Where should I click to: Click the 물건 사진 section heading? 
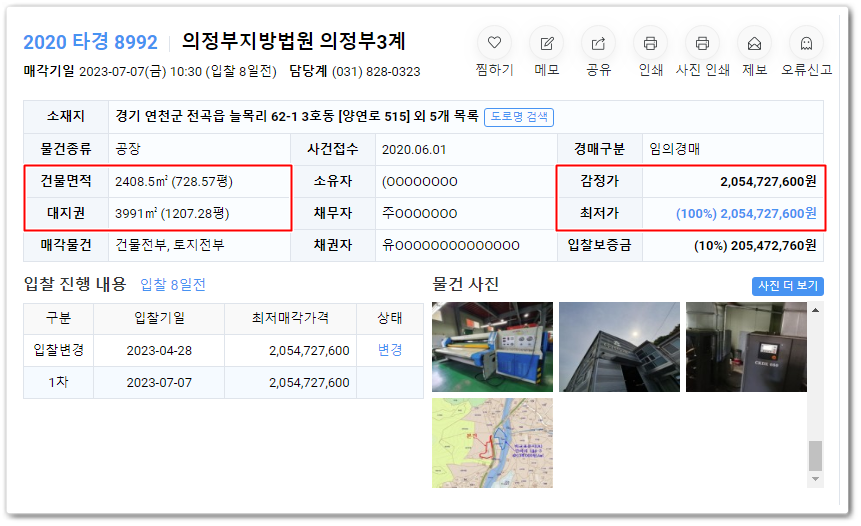coord(466,284)
